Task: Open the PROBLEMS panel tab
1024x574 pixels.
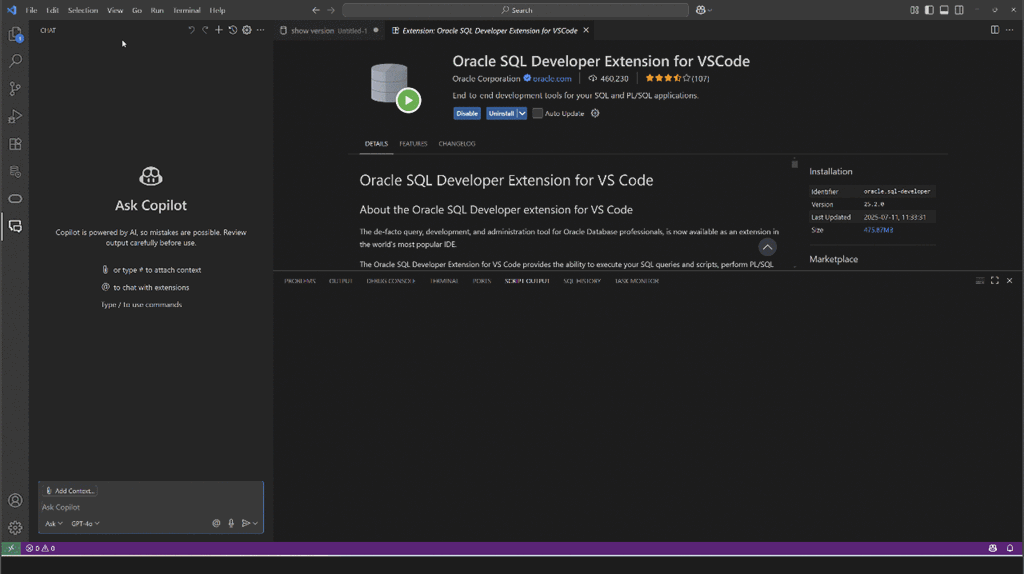Action: pyautogui.click(x=300, y=281)
